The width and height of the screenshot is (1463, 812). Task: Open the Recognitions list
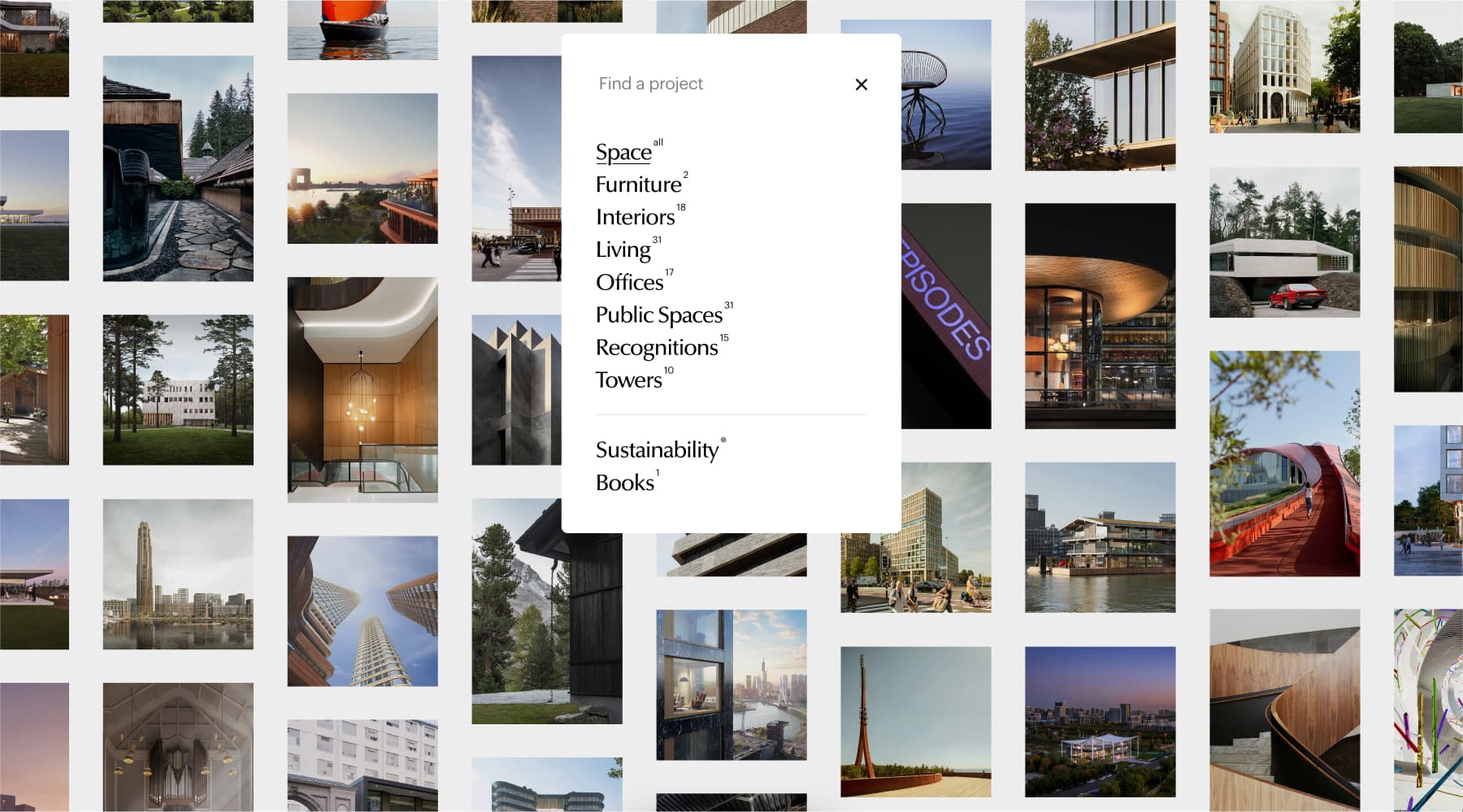coord(657,347)
